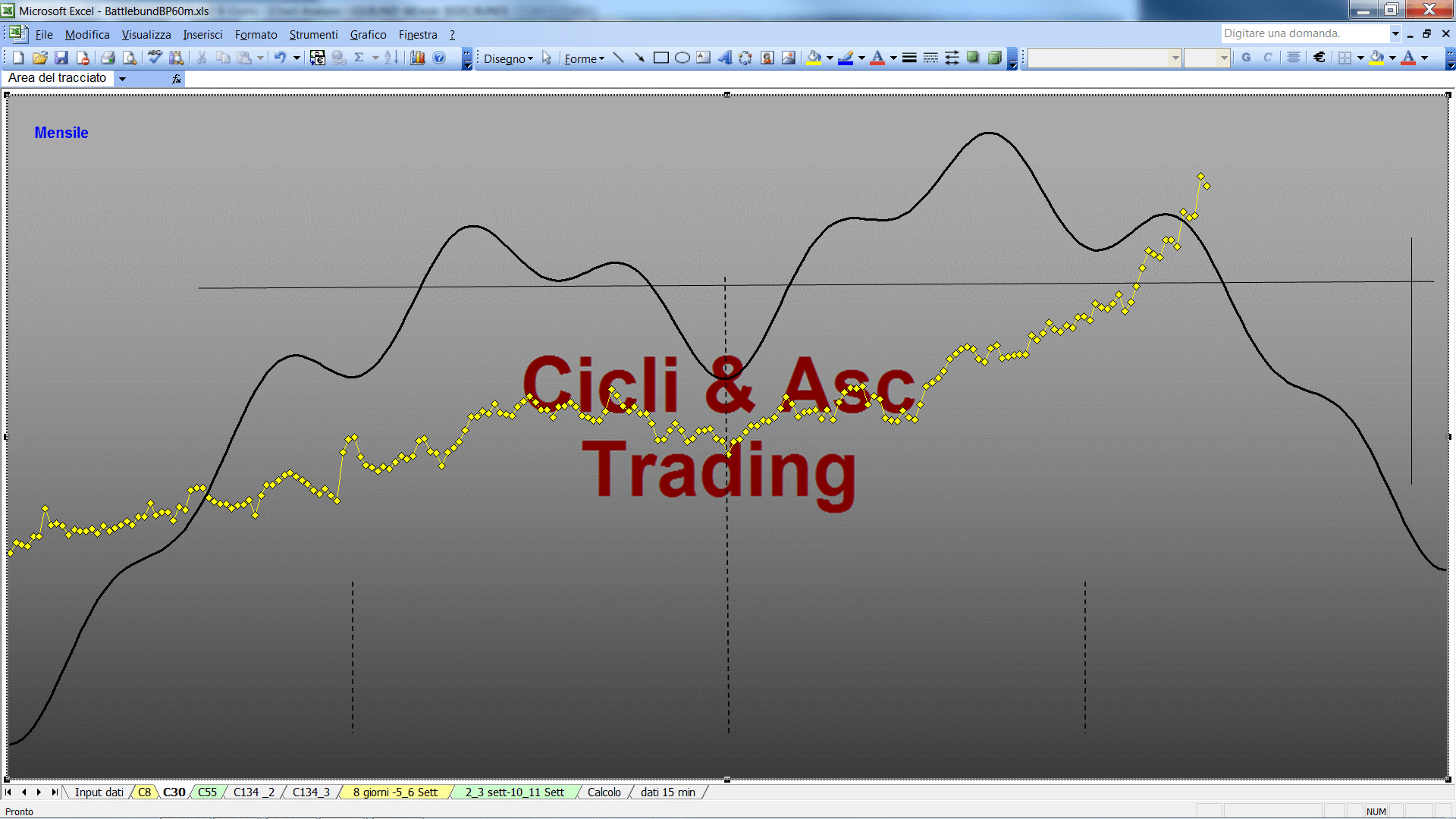The image size is (1456, 819).
Task: Toggle bold G formatting button
Action: (1246, 58)
